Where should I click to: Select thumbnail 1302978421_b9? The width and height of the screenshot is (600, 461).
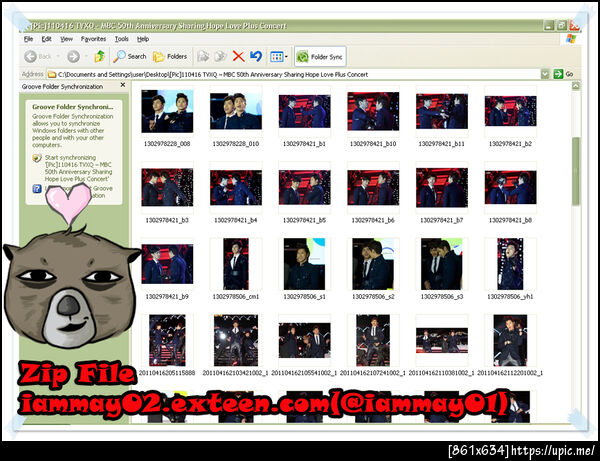[x=167, y=264]
